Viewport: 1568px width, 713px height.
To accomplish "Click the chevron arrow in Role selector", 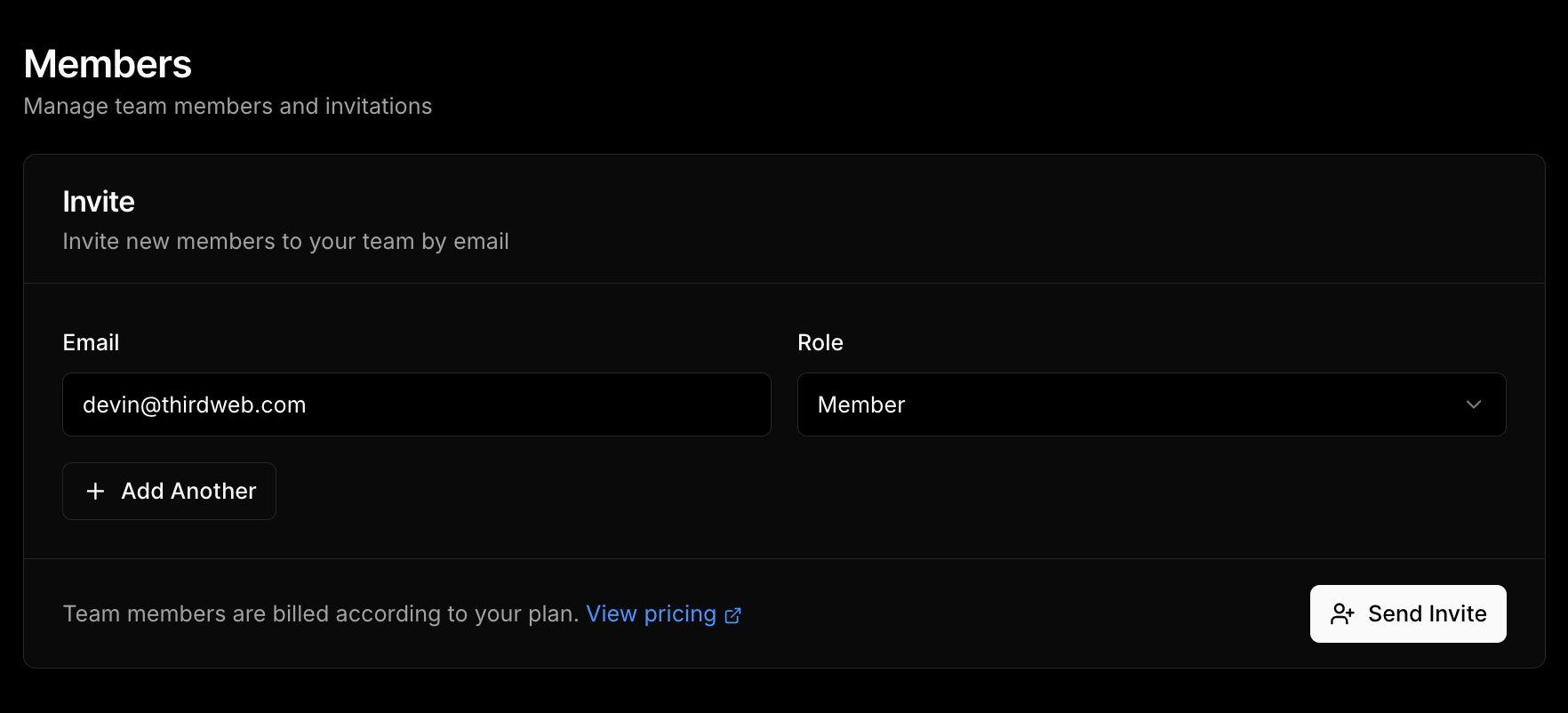I will [x=1473, y=405].
